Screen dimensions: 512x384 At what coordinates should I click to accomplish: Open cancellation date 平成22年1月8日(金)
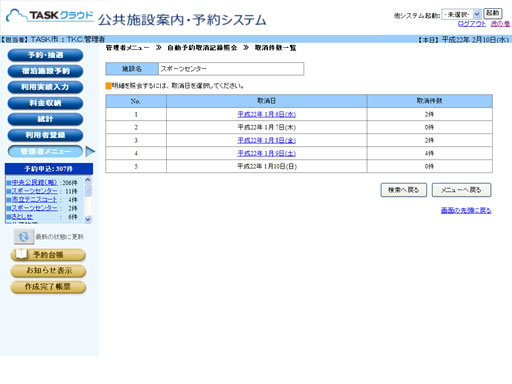click(266, 140)
